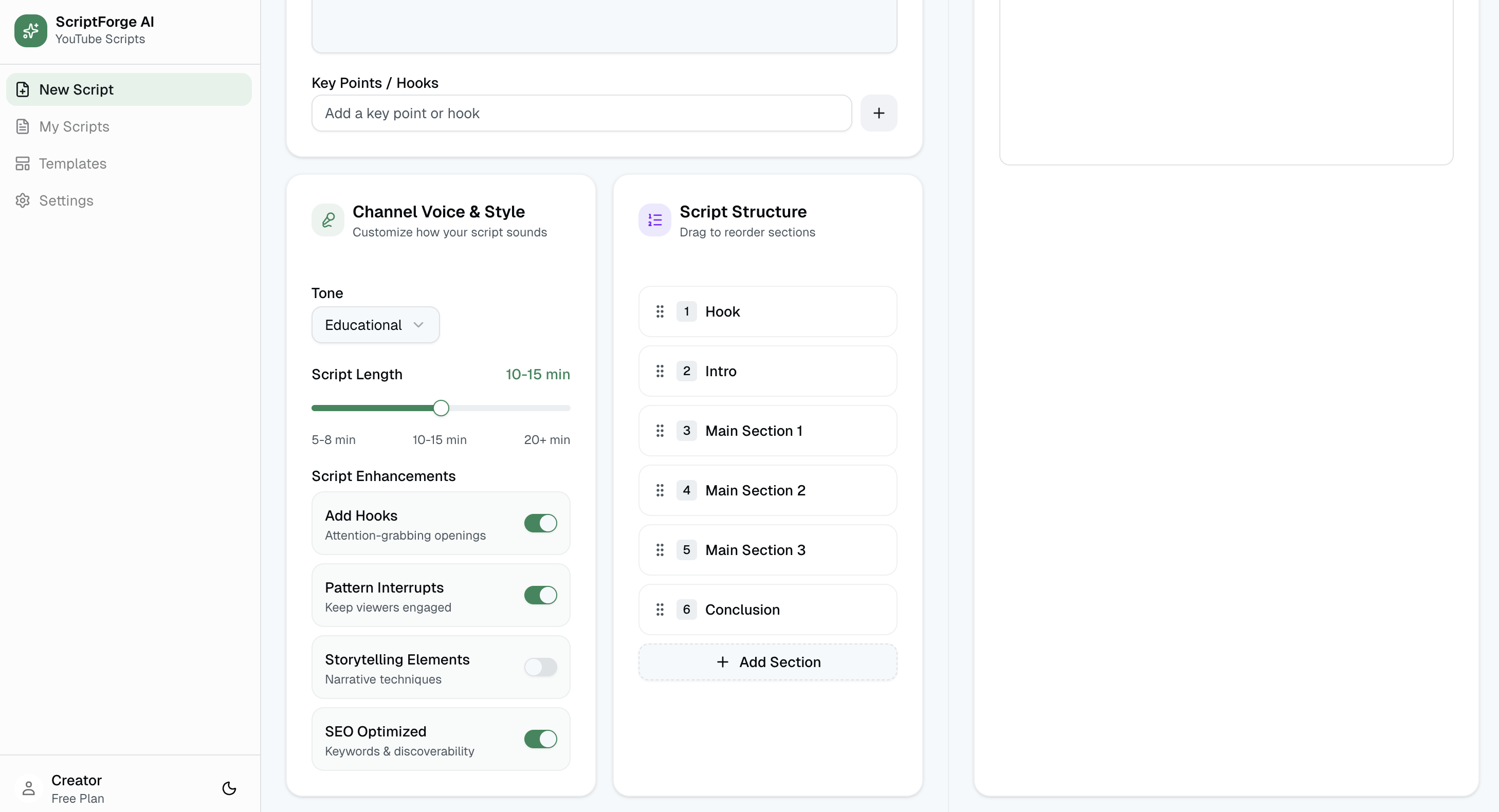1499x812 pixels.
Task: Click the My Scripts document icon
Action: [23, 126]
